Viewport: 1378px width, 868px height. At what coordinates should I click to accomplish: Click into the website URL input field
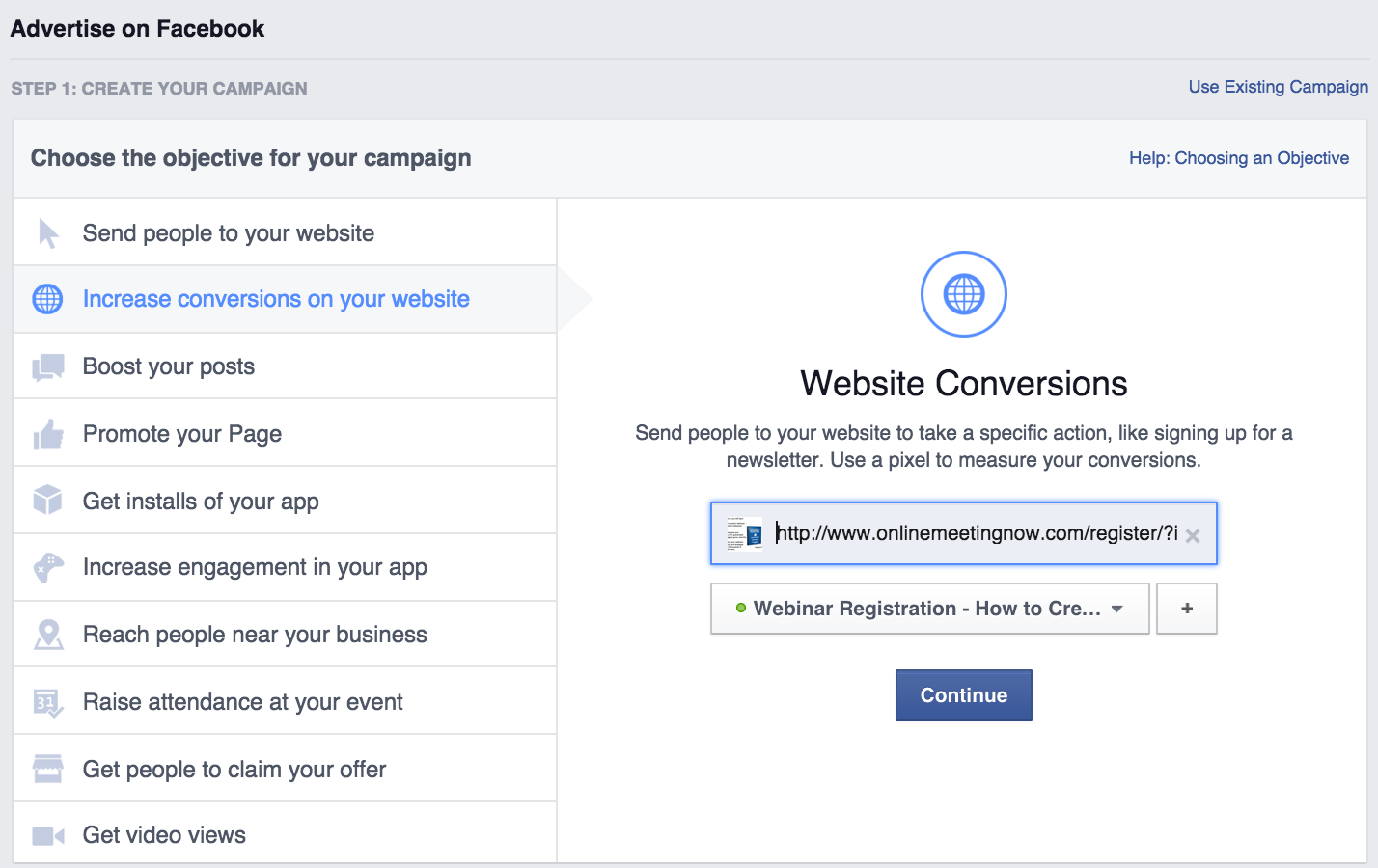click(975, 533)
